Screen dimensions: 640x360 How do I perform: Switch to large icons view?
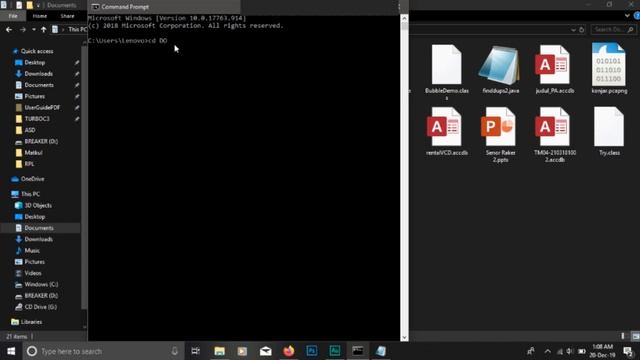(635, 336)
